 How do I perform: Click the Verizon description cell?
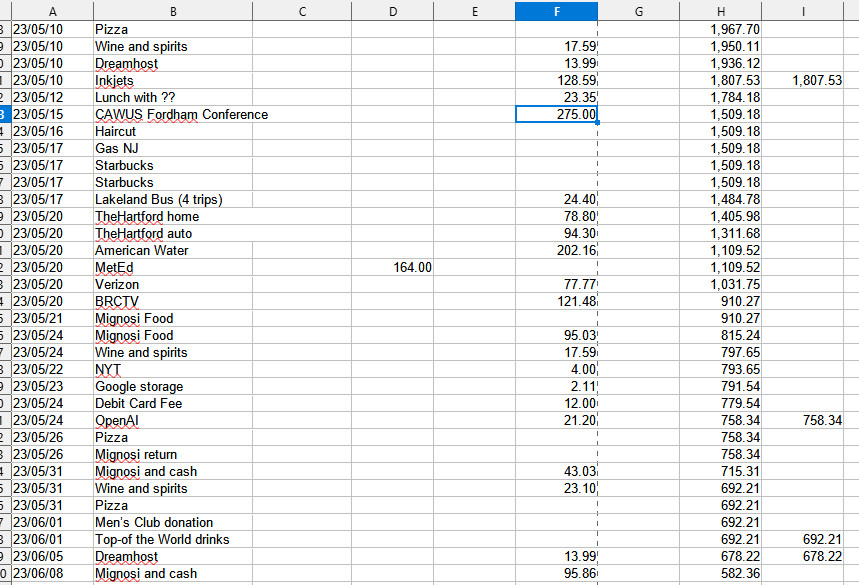click(173, 284)
